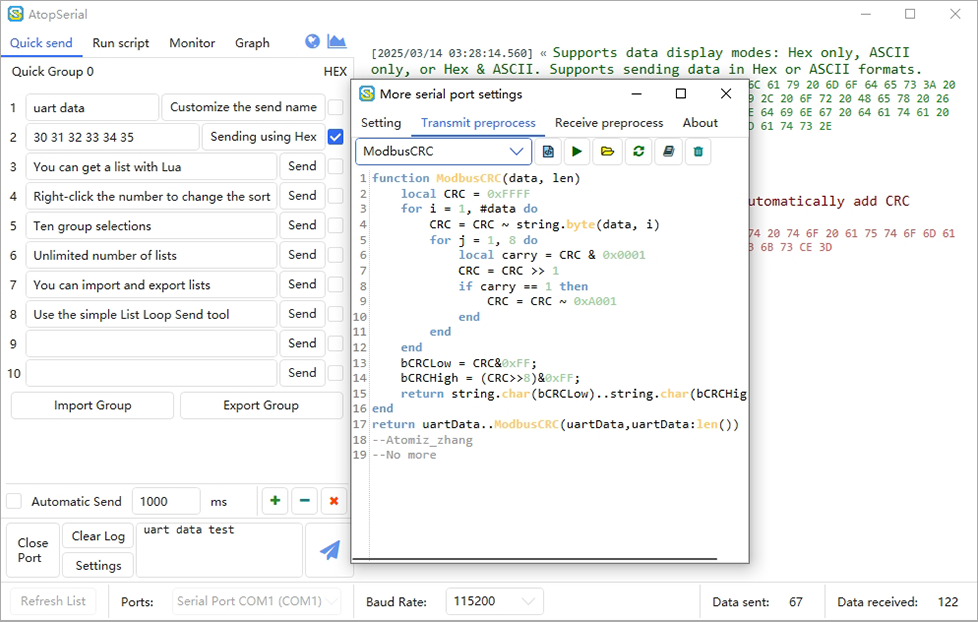978x622 pixels.
Task: Uncheck the Sending using Hex checkbox
Action: pos(336,137)
